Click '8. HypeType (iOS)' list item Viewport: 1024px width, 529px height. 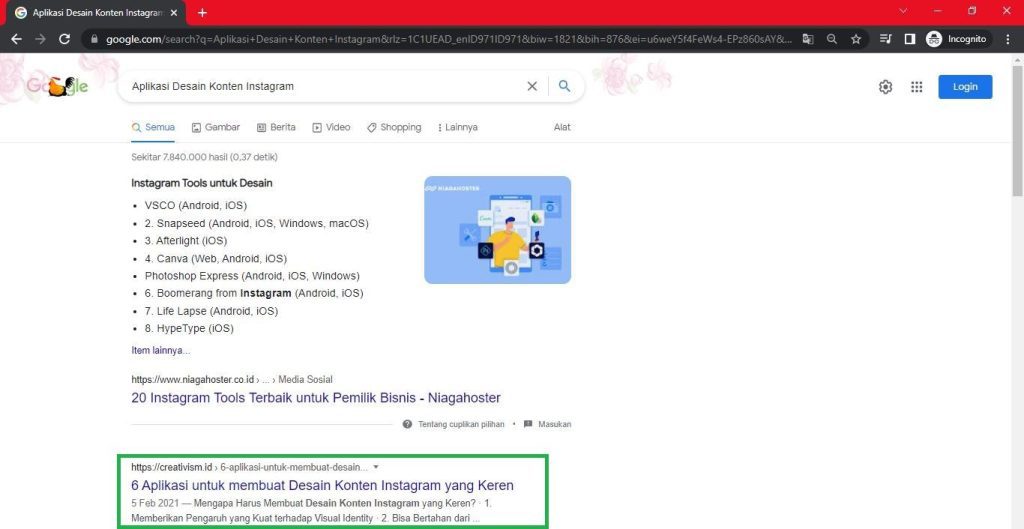189,329
